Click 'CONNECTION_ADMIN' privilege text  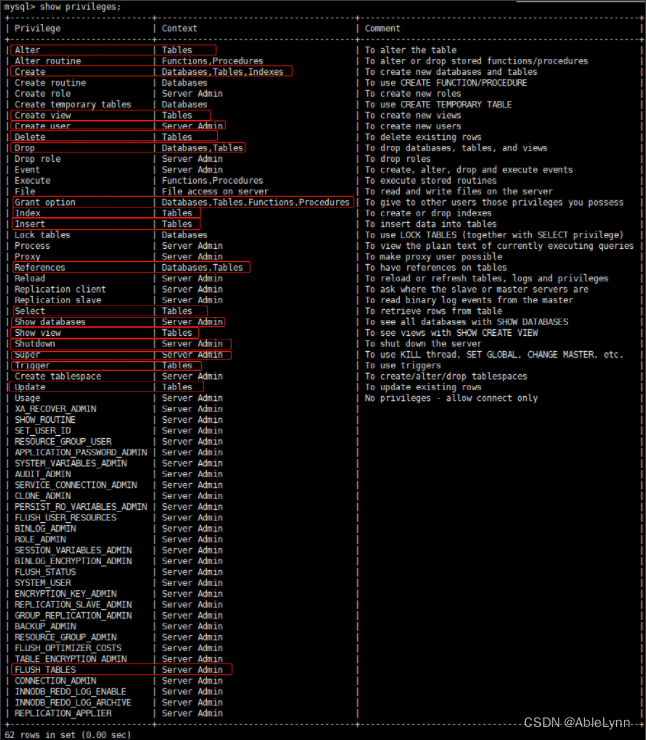(x=55, y=681)
